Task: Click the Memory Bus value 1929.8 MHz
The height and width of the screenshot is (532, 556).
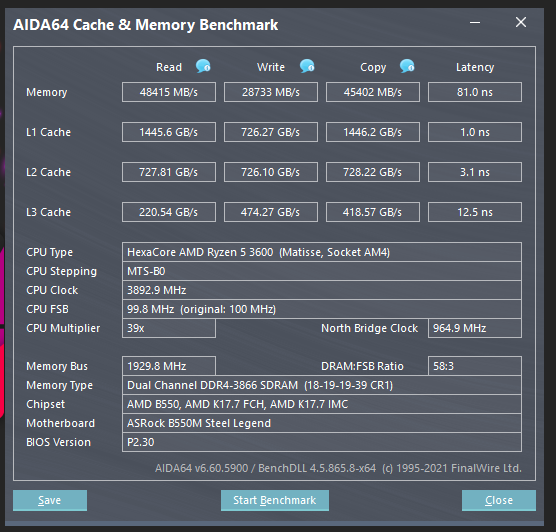Action: [169, 366]
